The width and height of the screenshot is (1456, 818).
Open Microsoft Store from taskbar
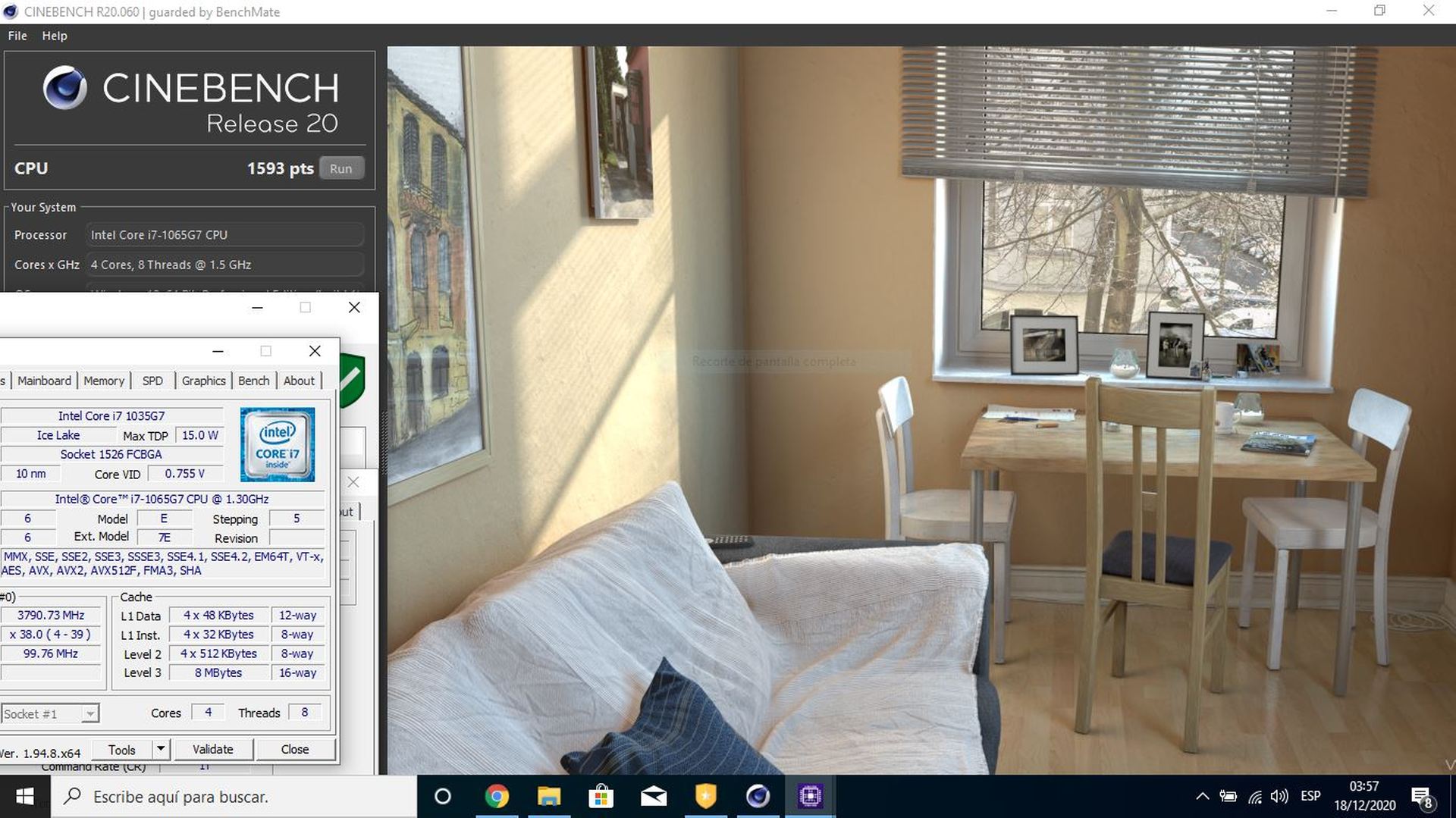coord(601,797)
